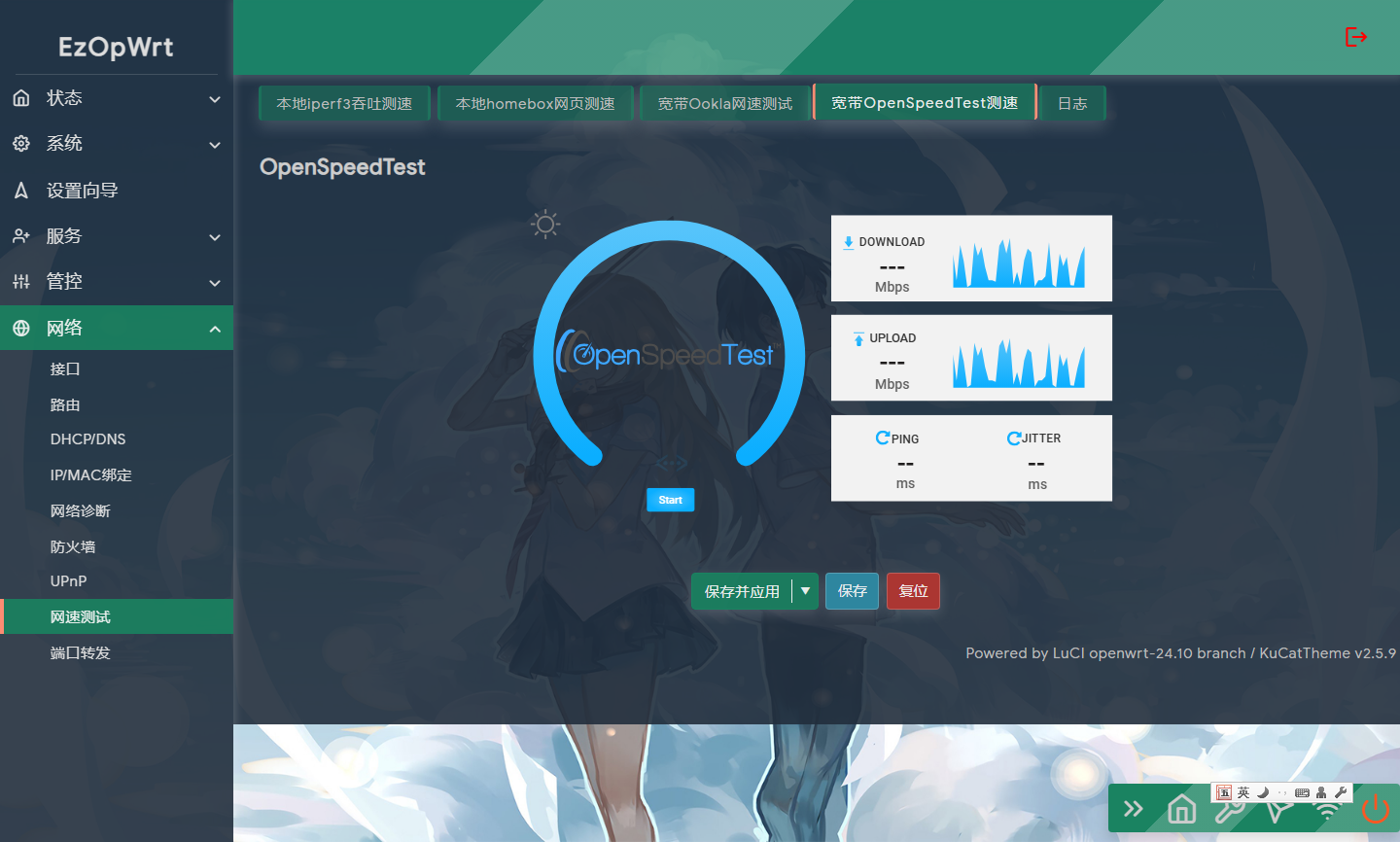This screenshot has height=842, width=1400.
Task: Click the OpenSpeedTest gauge logo
Action: click(x=667, y=354)
